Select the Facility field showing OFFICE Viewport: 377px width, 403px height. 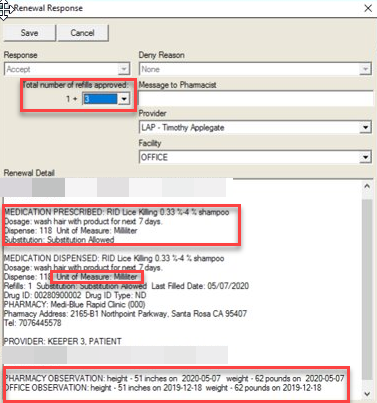255,157
